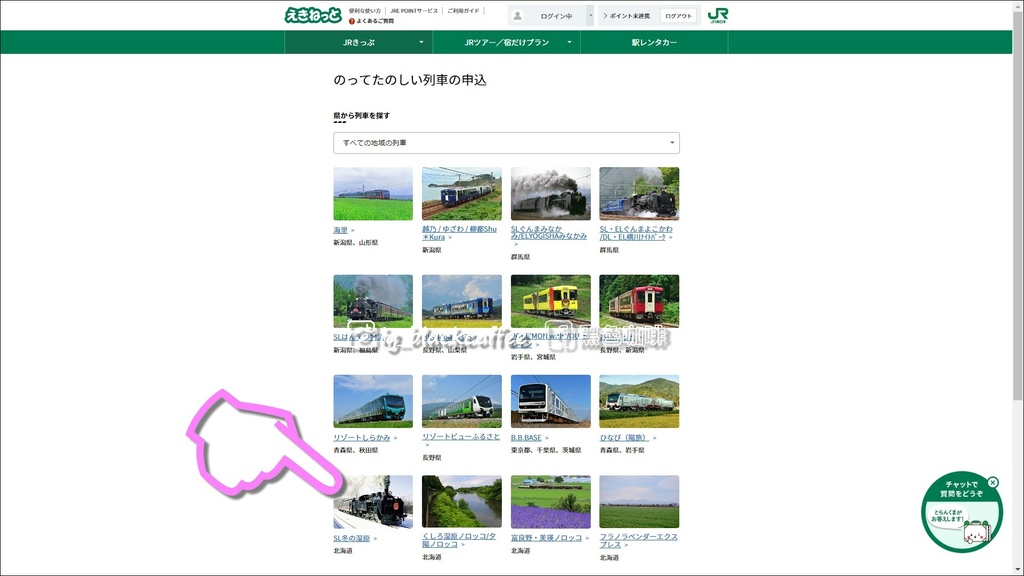The width and height of the screenshot is (1024, 576).
Task: Close the チャットで質問をどうぞ chat bubble
Action: [991, 481]
